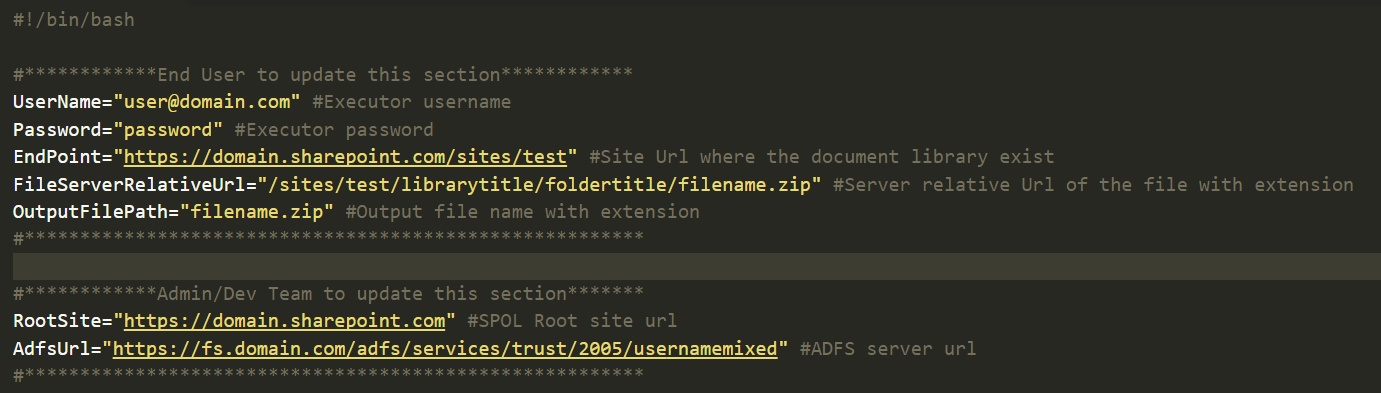Image resolution: width=1381 pixels, height=393 pixels.
Task: Place cursor in "user@domain.com" string
Action: click(x=207, y=102)
